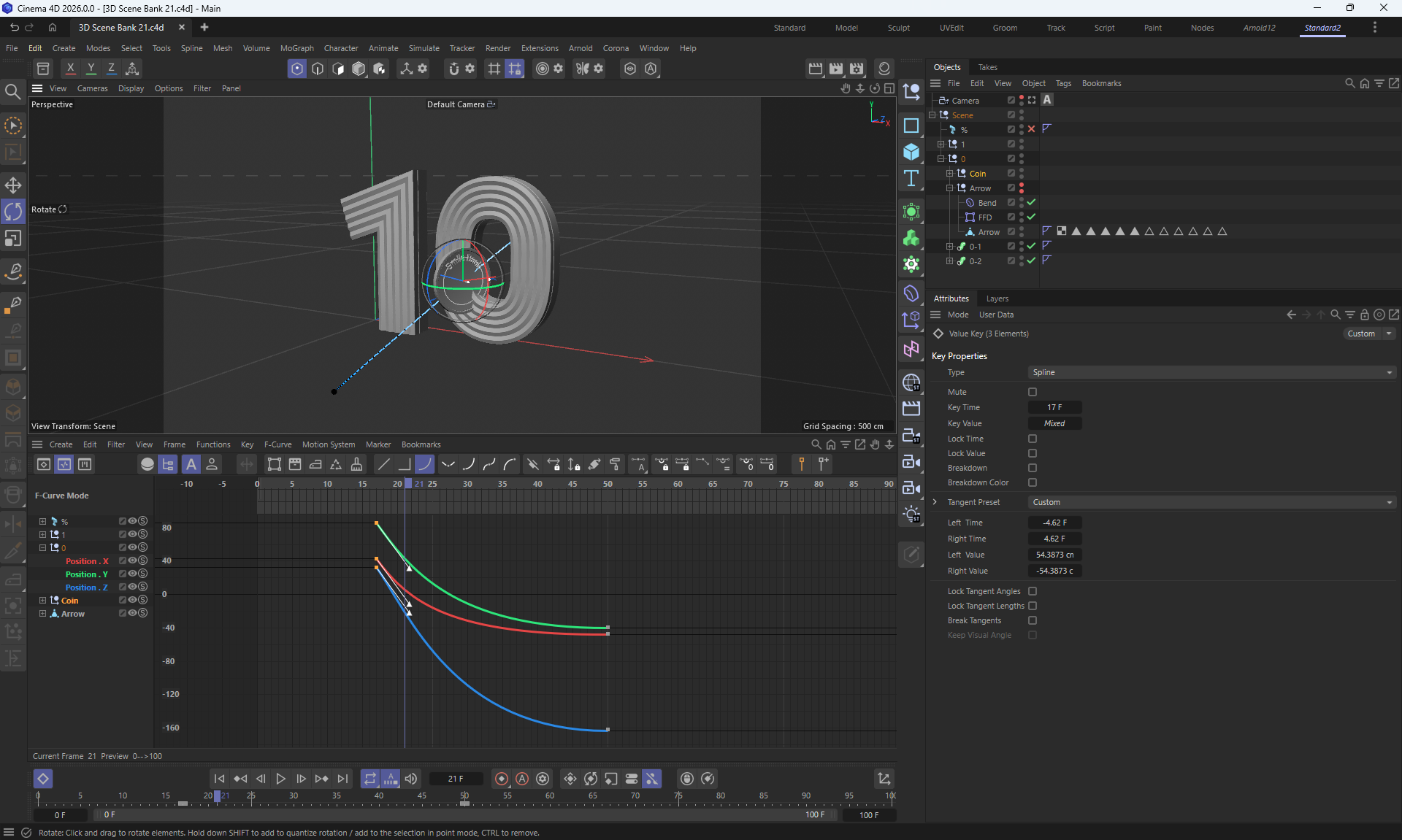Open the key Type Spline dropdown
1402x840 pixels.
1211,372
